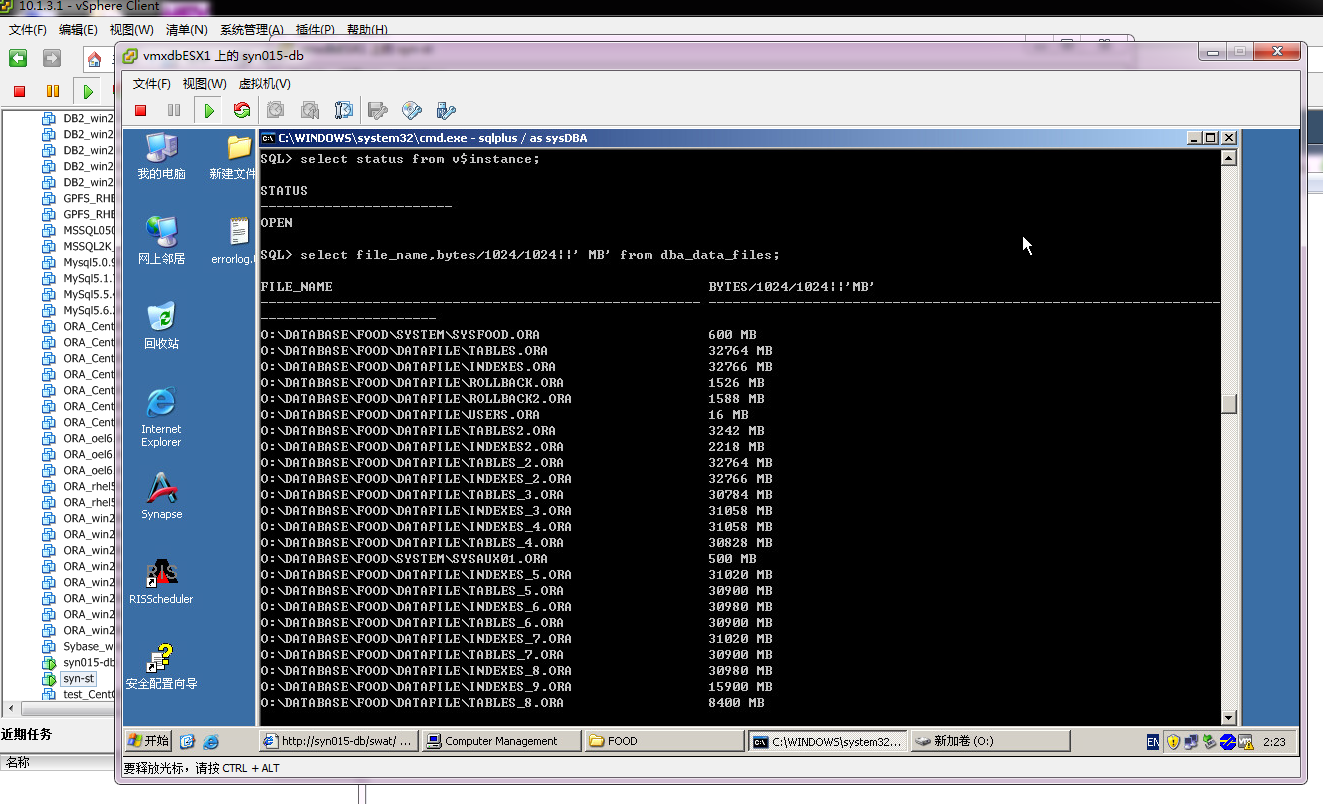Open 虚拟机(V) menu in VM console window
1323x804 pixels.
click(264, 84)
